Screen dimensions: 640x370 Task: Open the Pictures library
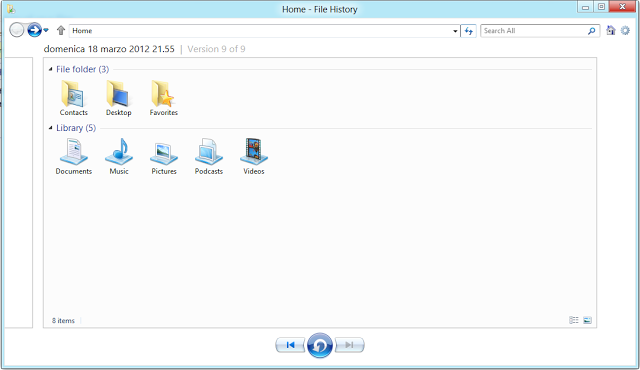pos(164,157)
